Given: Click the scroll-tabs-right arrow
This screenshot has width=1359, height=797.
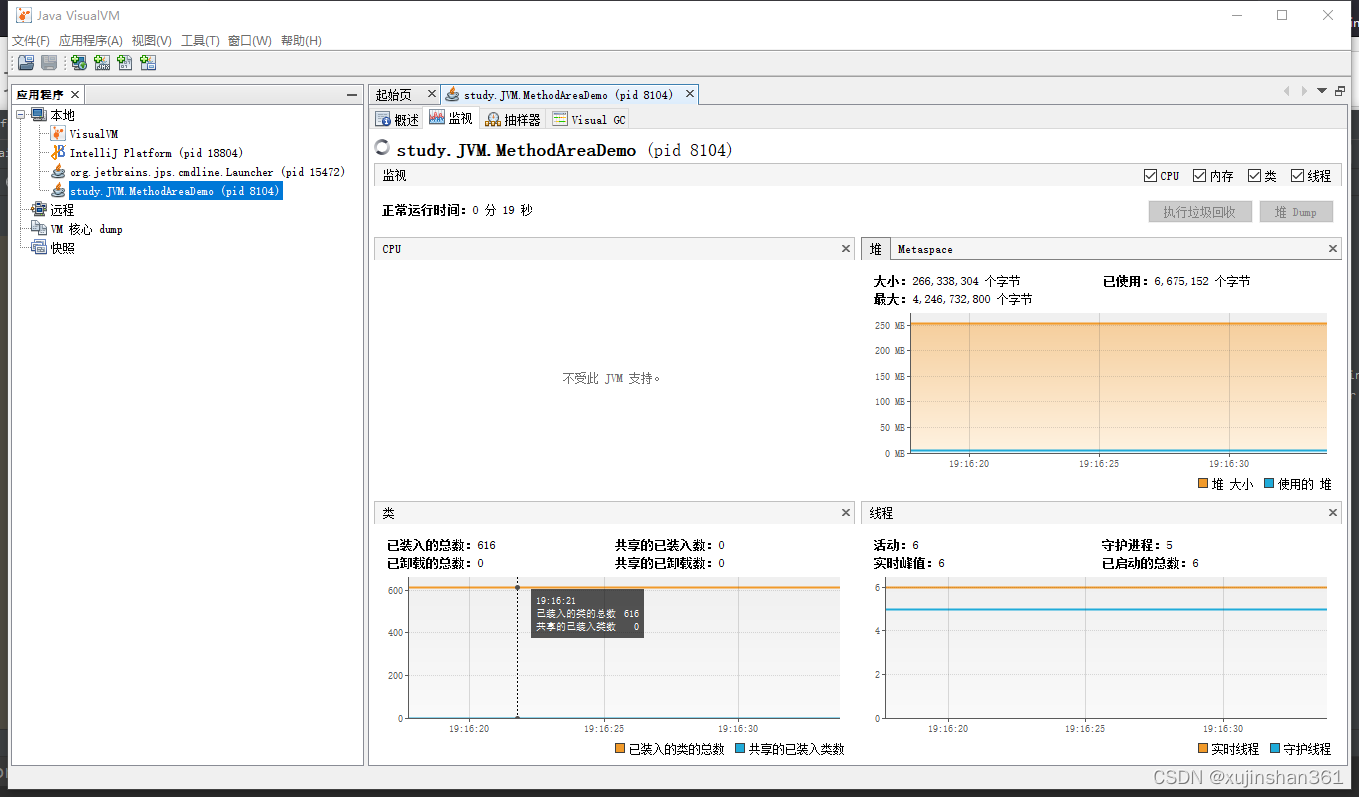Looking at the screenshot, I should [x=1304, y=91].
